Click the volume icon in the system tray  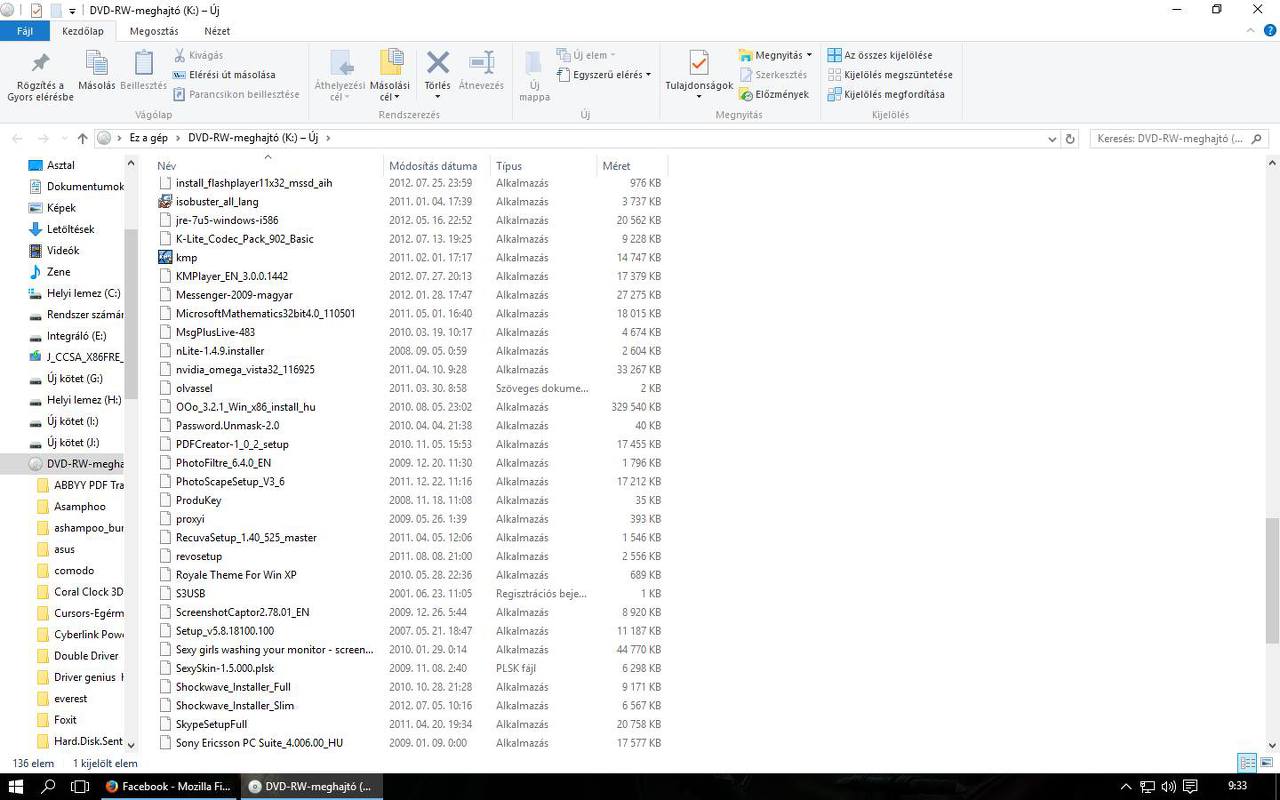1169,787
